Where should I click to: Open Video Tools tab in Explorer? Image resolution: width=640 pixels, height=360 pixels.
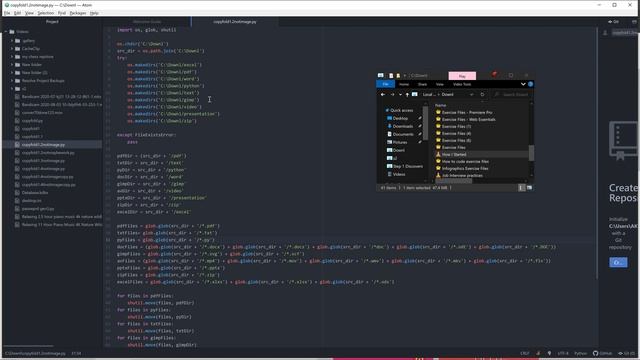point(462,84)
